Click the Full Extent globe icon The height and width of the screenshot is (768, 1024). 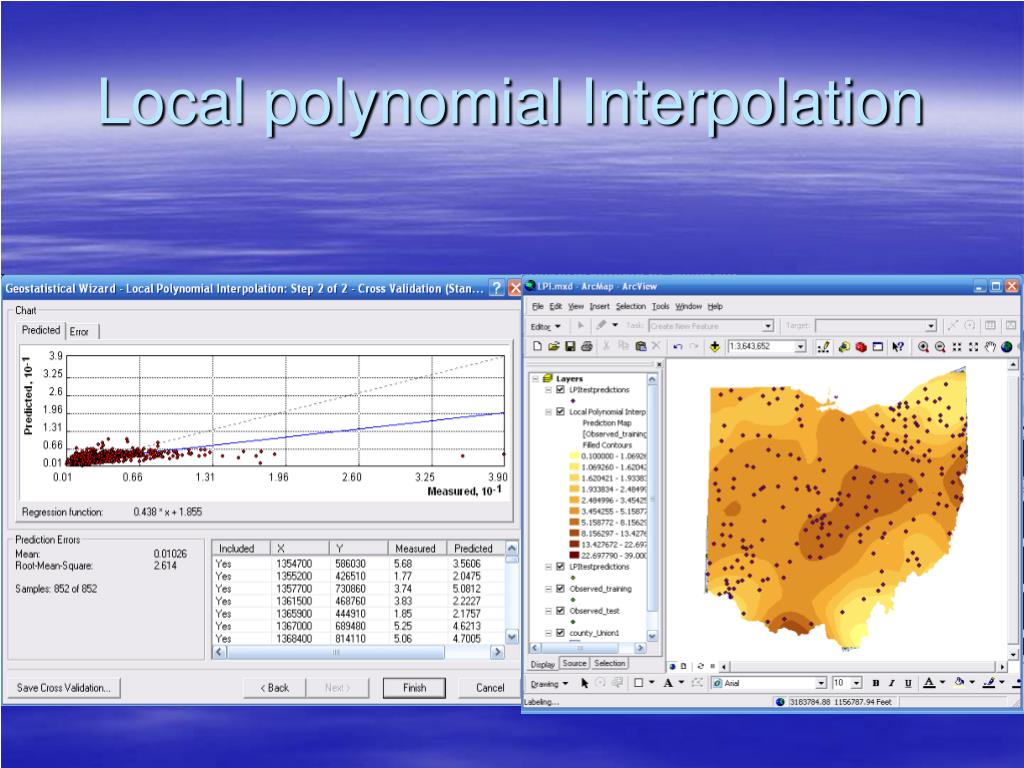click(1006, 347)
